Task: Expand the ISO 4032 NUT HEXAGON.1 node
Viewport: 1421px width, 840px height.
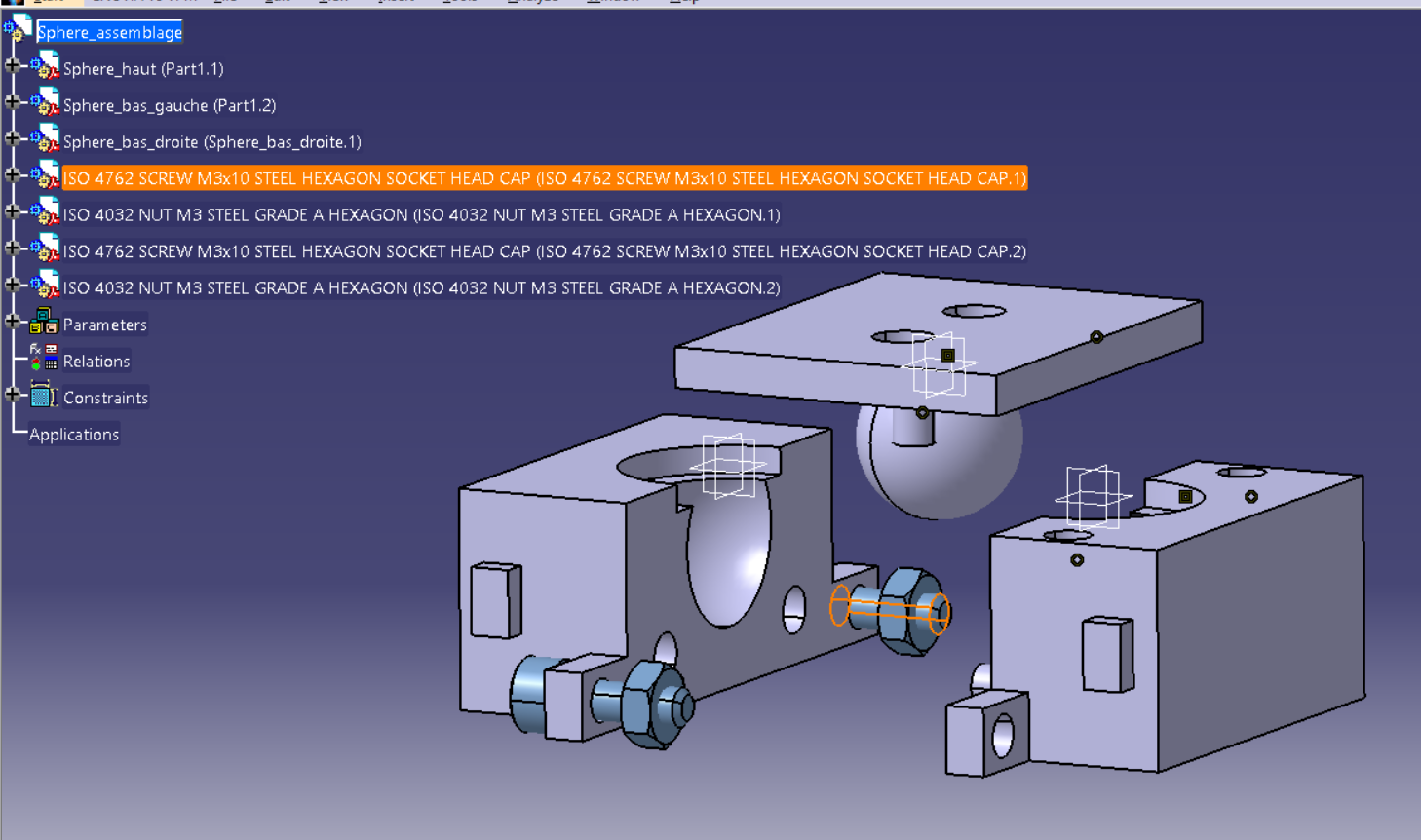Action: [x=13, y=211]
